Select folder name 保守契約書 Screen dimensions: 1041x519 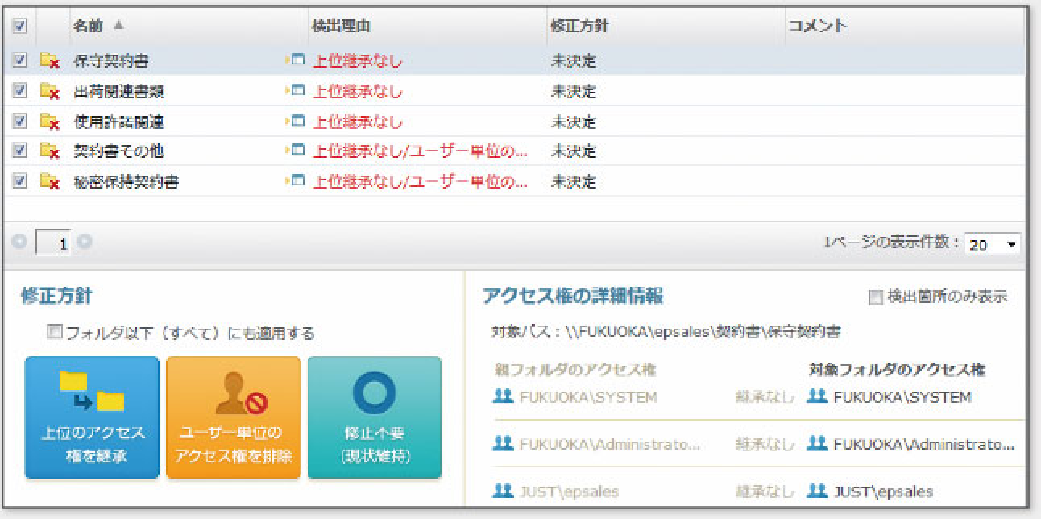click(110, 61)
